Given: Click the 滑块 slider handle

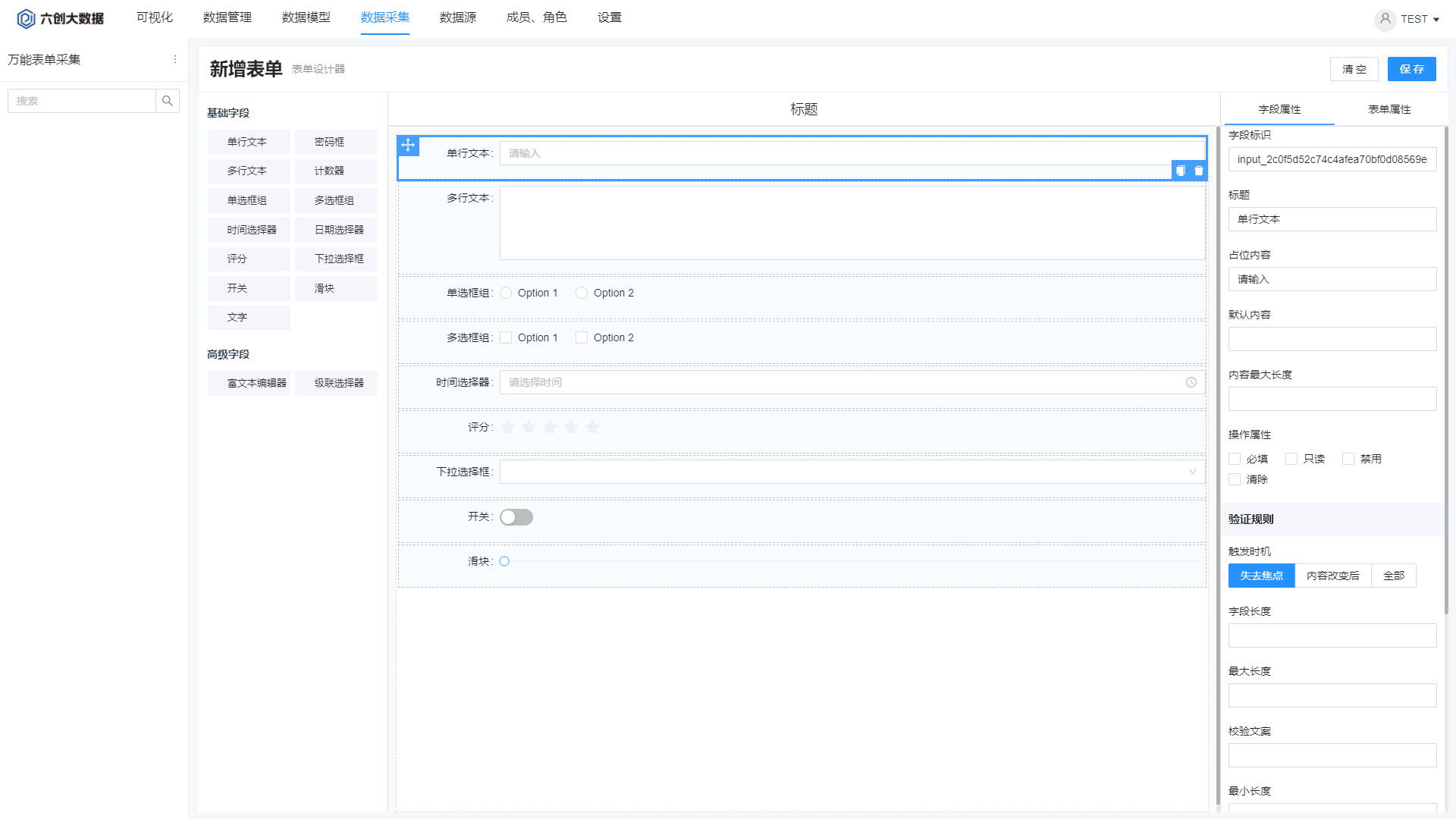Looking at the screenshot, I should click(x=504, y=562).
